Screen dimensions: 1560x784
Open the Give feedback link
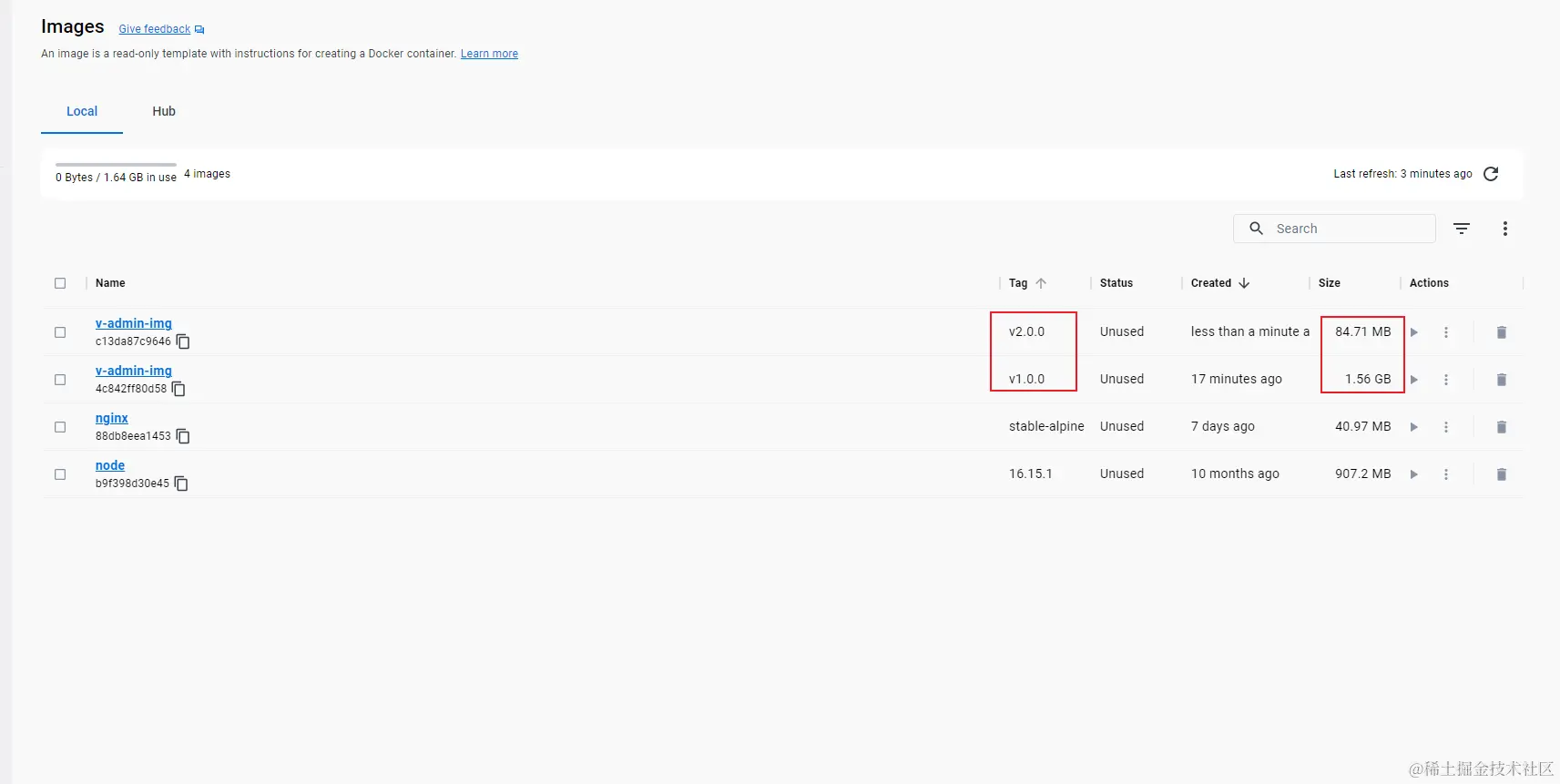click(x=155, y=29)
